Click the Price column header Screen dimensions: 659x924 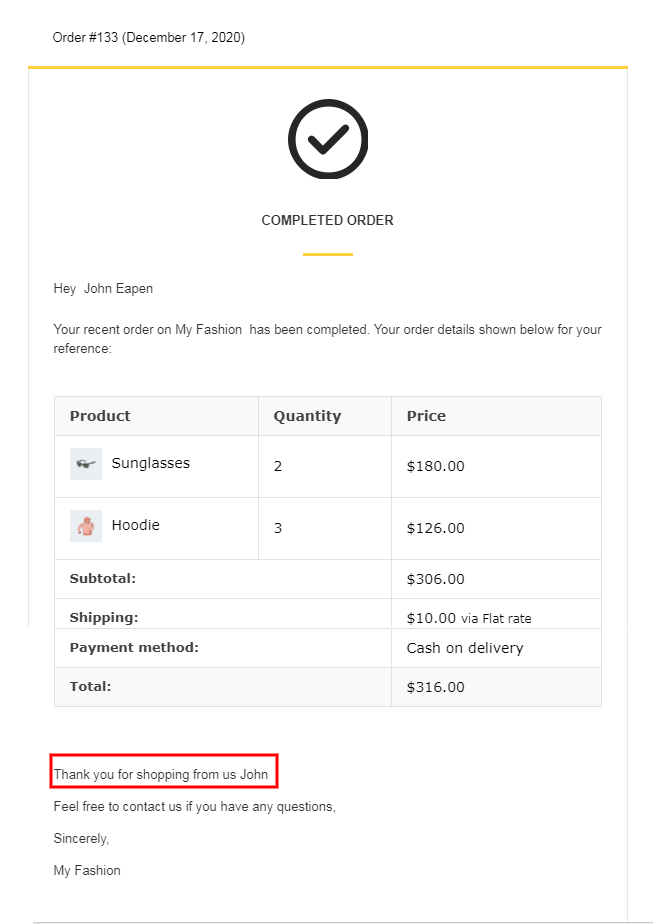pyautogui.click(x=426, y=416)
